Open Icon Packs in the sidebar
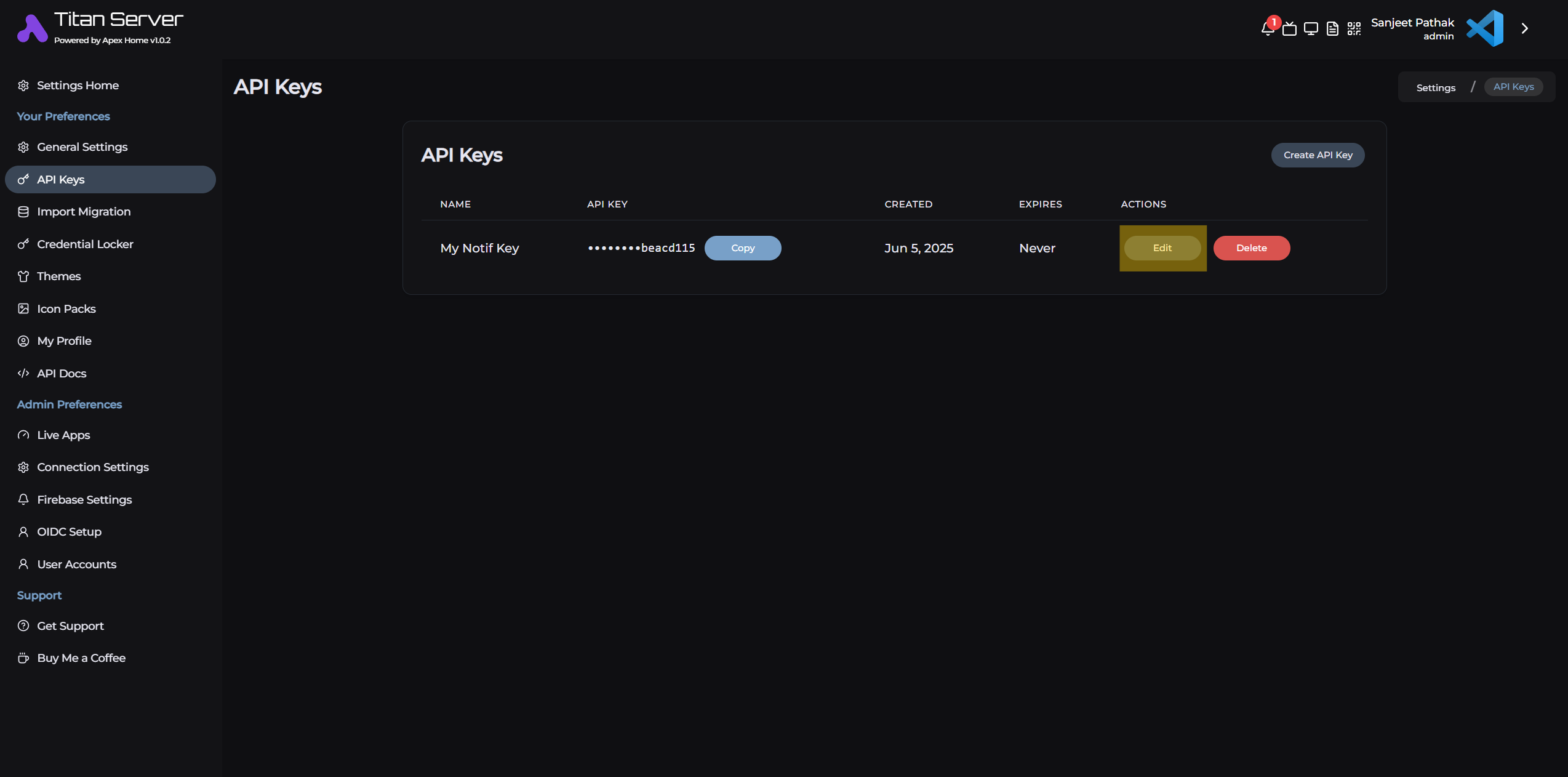 click(66, 308)
